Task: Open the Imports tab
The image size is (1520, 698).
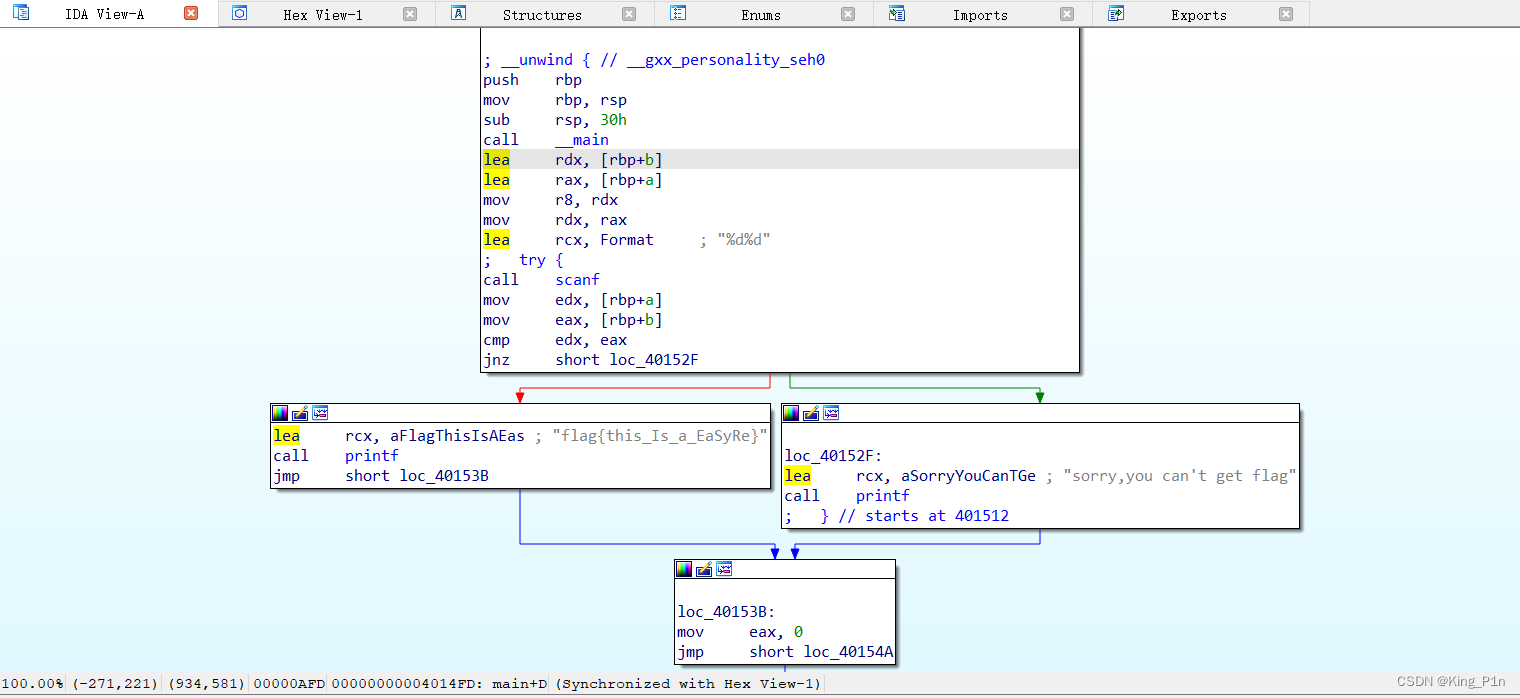Action: [x=979, y=15]
